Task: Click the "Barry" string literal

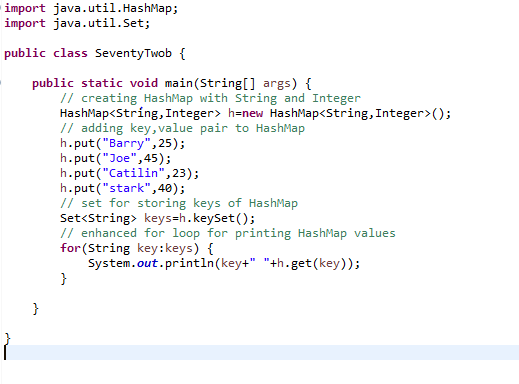Action: click(126, 143)
